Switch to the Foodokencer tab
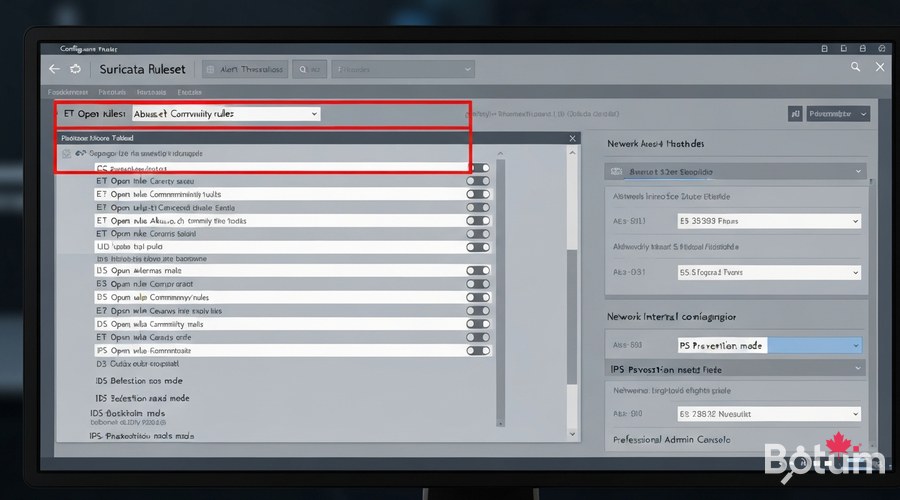The height and width of the screenshot is (500, 900). pyautogui.click(x=68, y=92)
